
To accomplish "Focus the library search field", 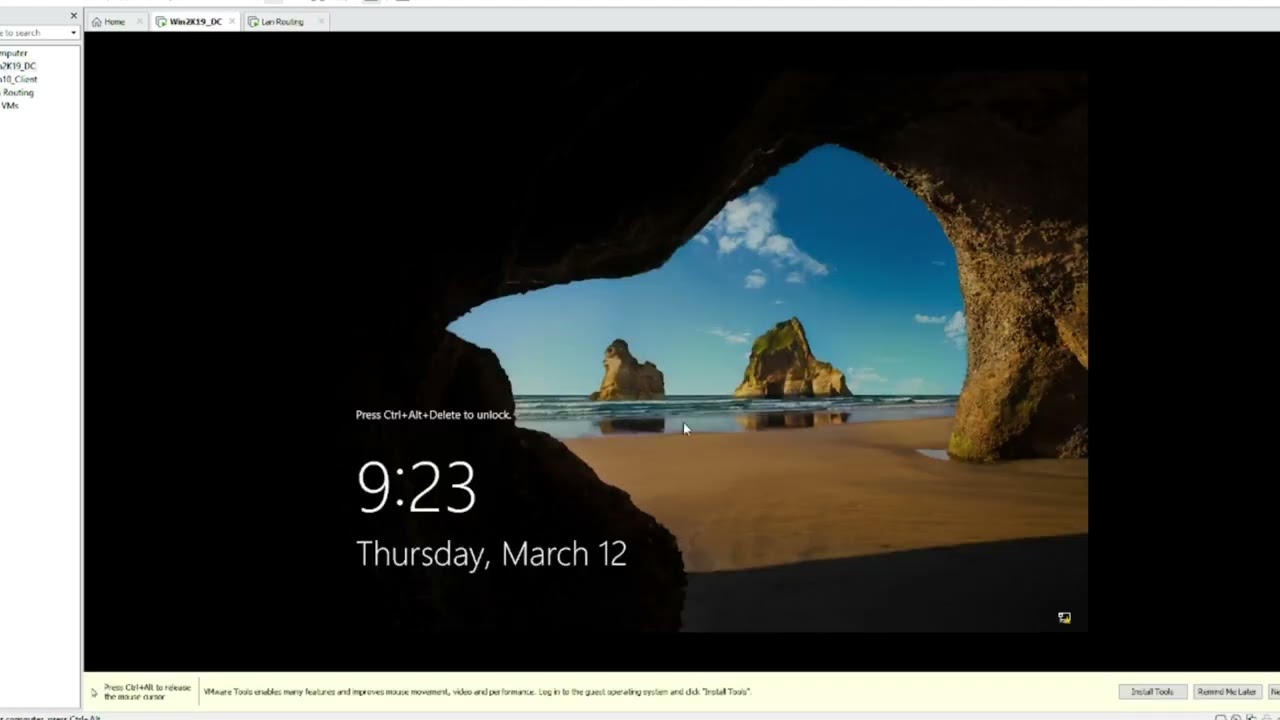I will [33, 33].
